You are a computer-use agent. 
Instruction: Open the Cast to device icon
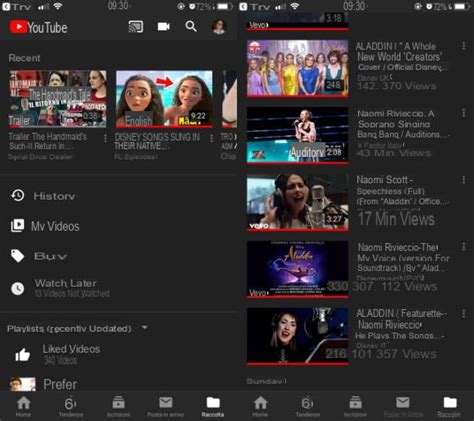[x=136, y=27]
